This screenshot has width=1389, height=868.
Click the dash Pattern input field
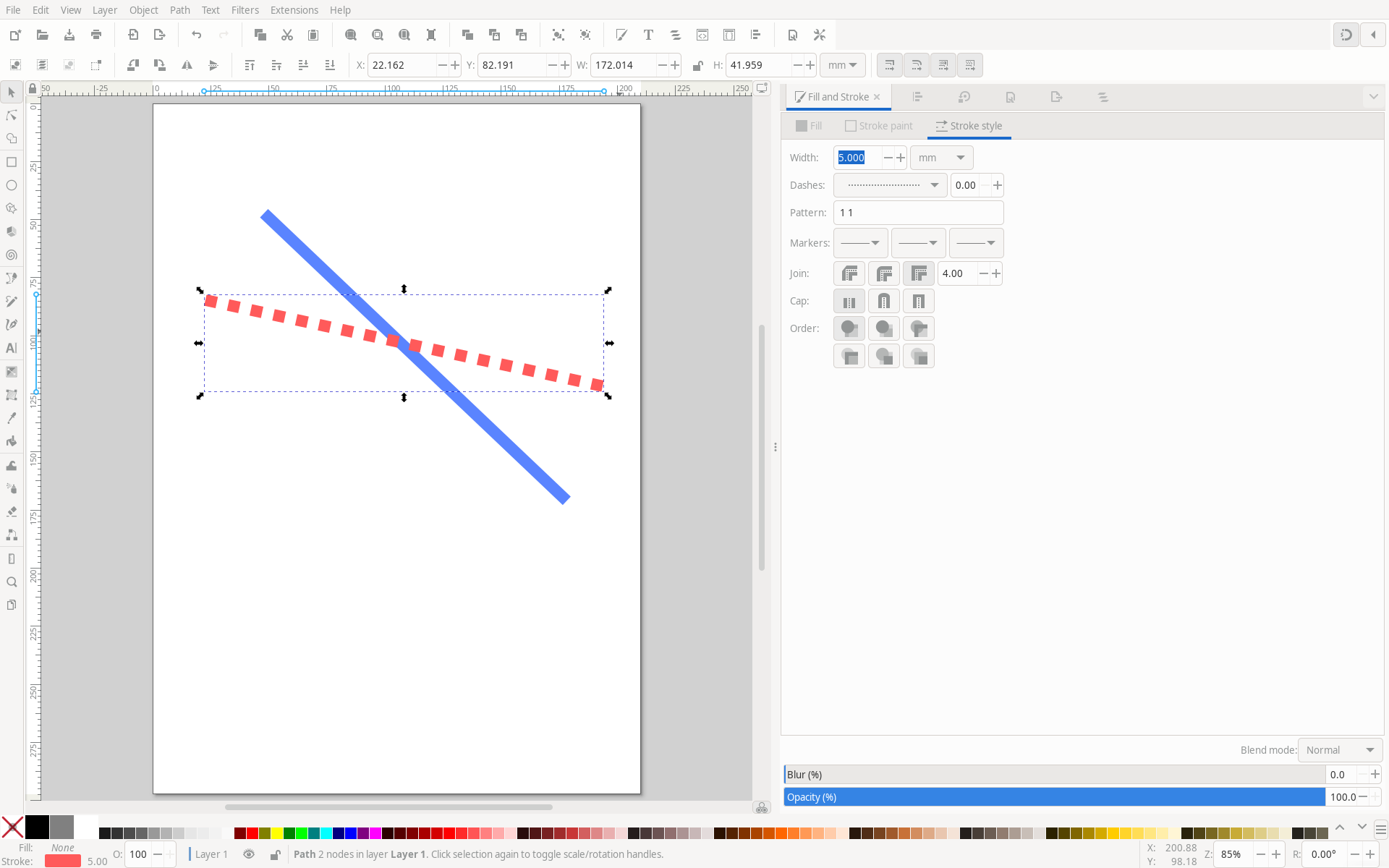click(918, 213)
